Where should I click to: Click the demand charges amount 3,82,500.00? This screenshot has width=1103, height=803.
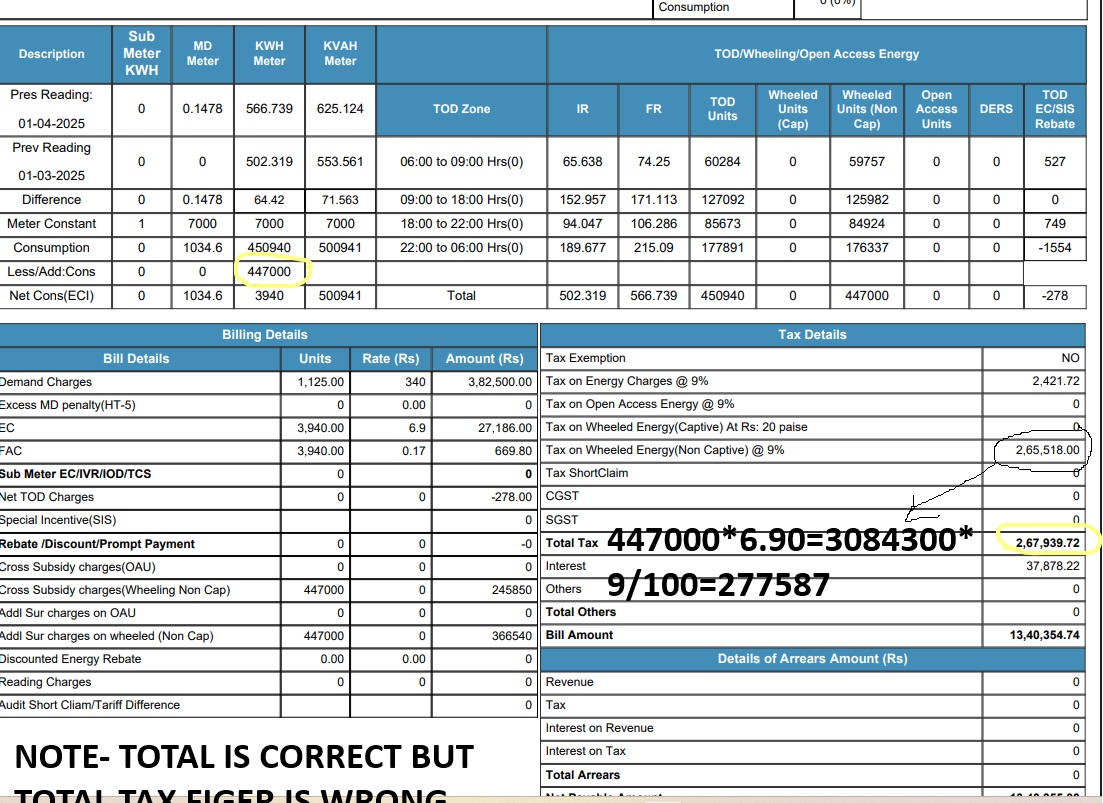click(x=499, y=382)
